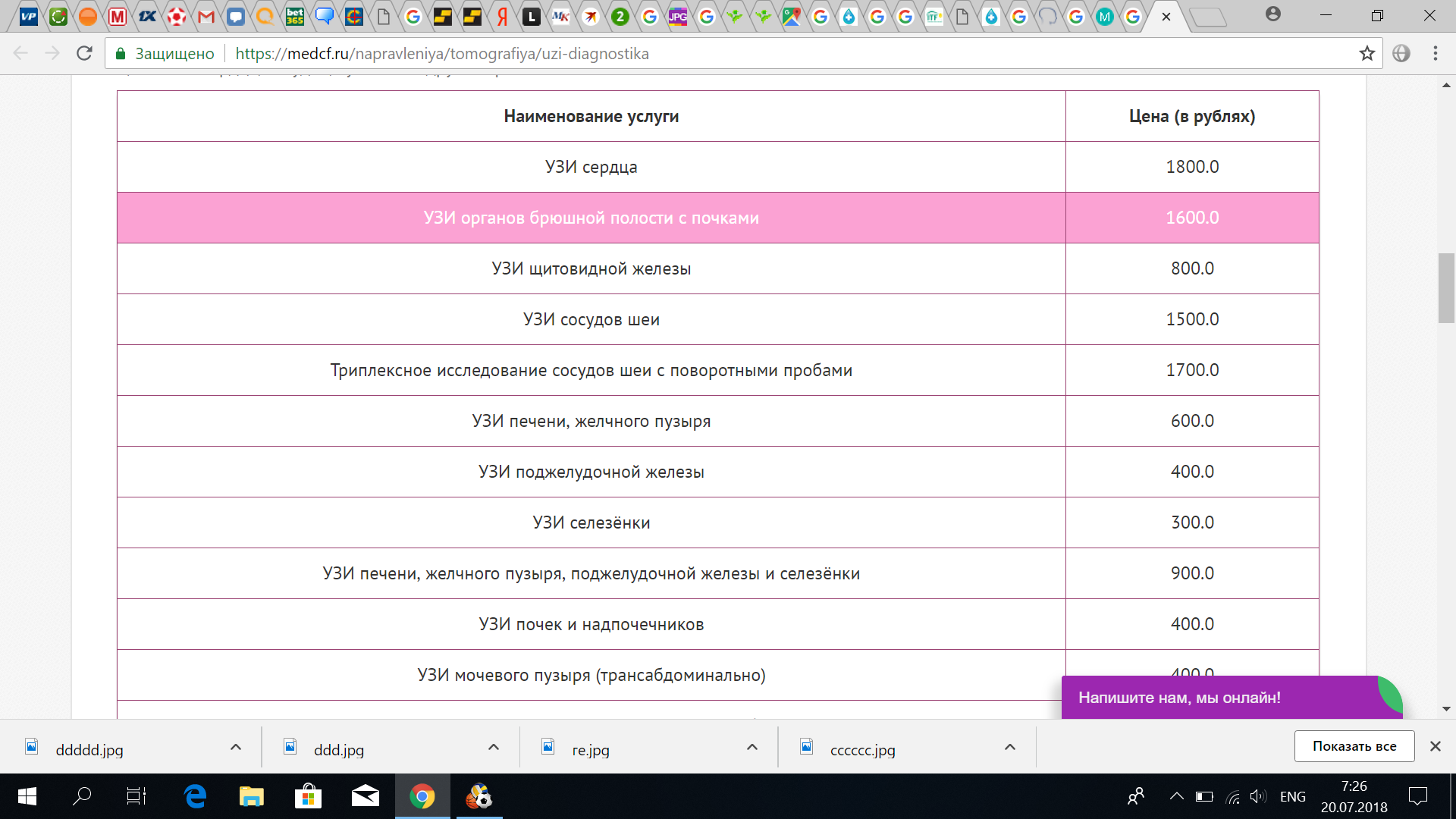The image size is (1456, 819).
Task: Close the downloads bar
Action: pos(1435,746)
